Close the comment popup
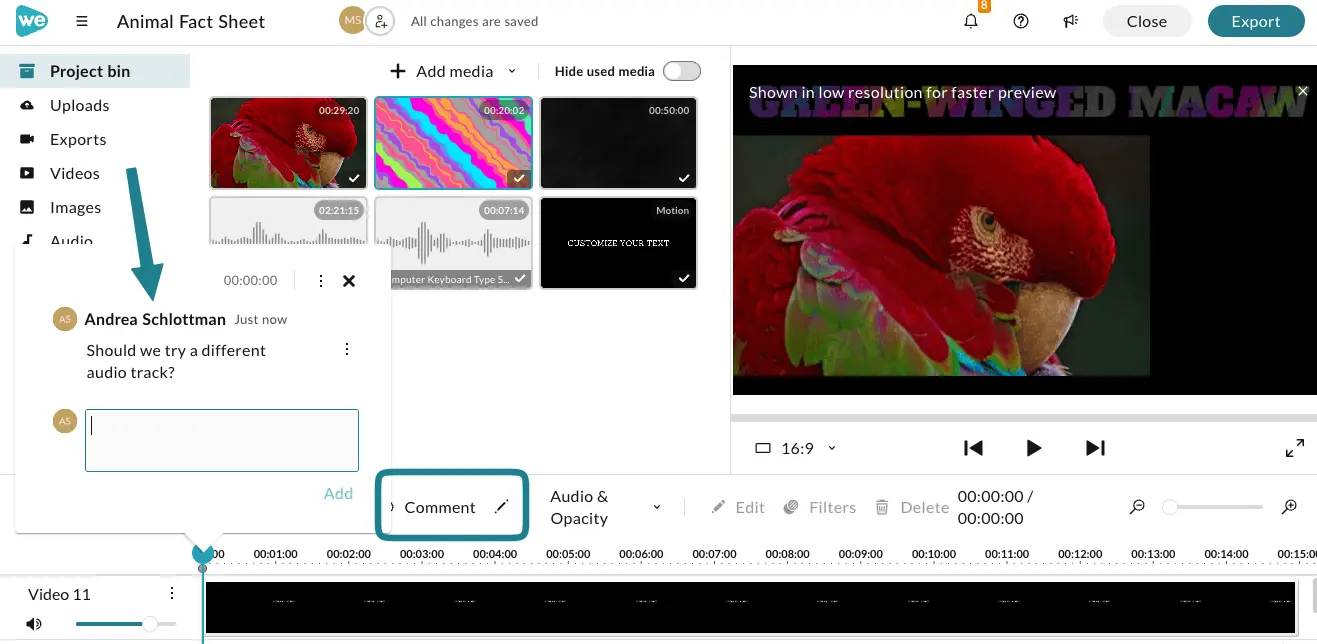Screen dimensions: 1317x644 click(349, 281)
